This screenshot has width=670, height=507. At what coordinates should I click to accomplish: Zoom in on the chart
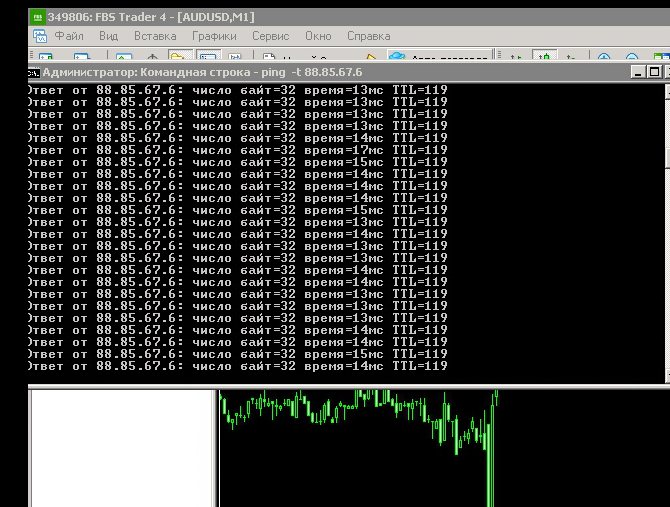[x=604, y=56]
